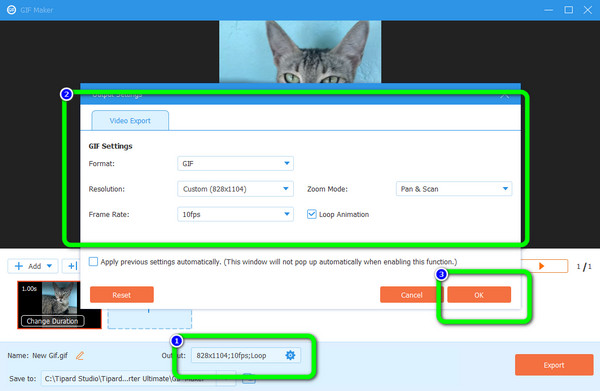Open output settings gear icon
Viewport: 600px width, 391px height.
pos(290,355)
